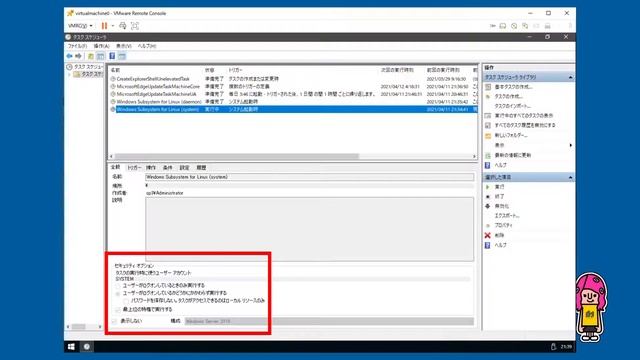Toggle 最上位の特権で実行する checkbox
The image size is (640, 360).
pyautogui.click(x=118, y=310)
